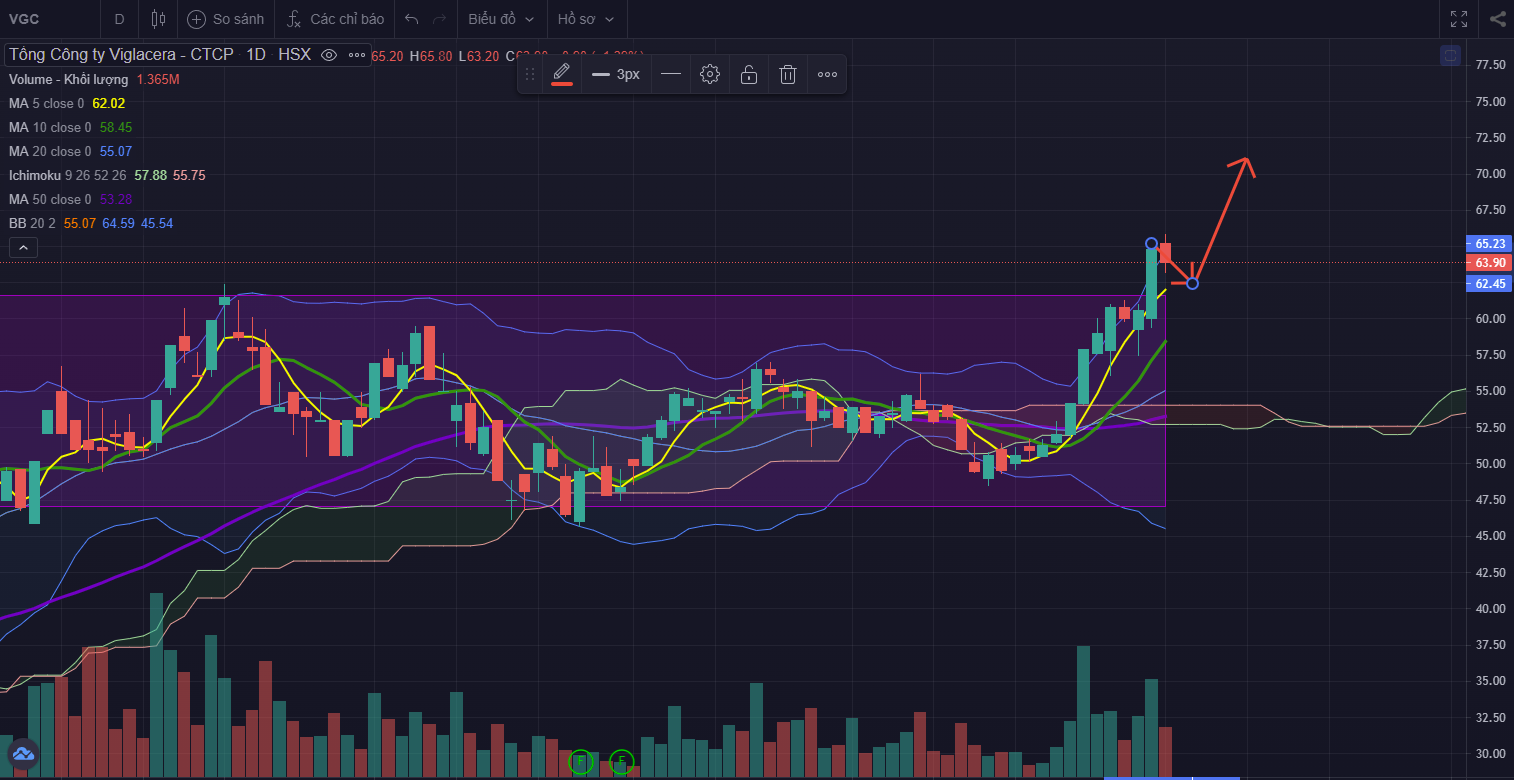Viewport: 1514px width, 780px height.
Task: Lock the selected drawing
Action: [x=748, y=74]
